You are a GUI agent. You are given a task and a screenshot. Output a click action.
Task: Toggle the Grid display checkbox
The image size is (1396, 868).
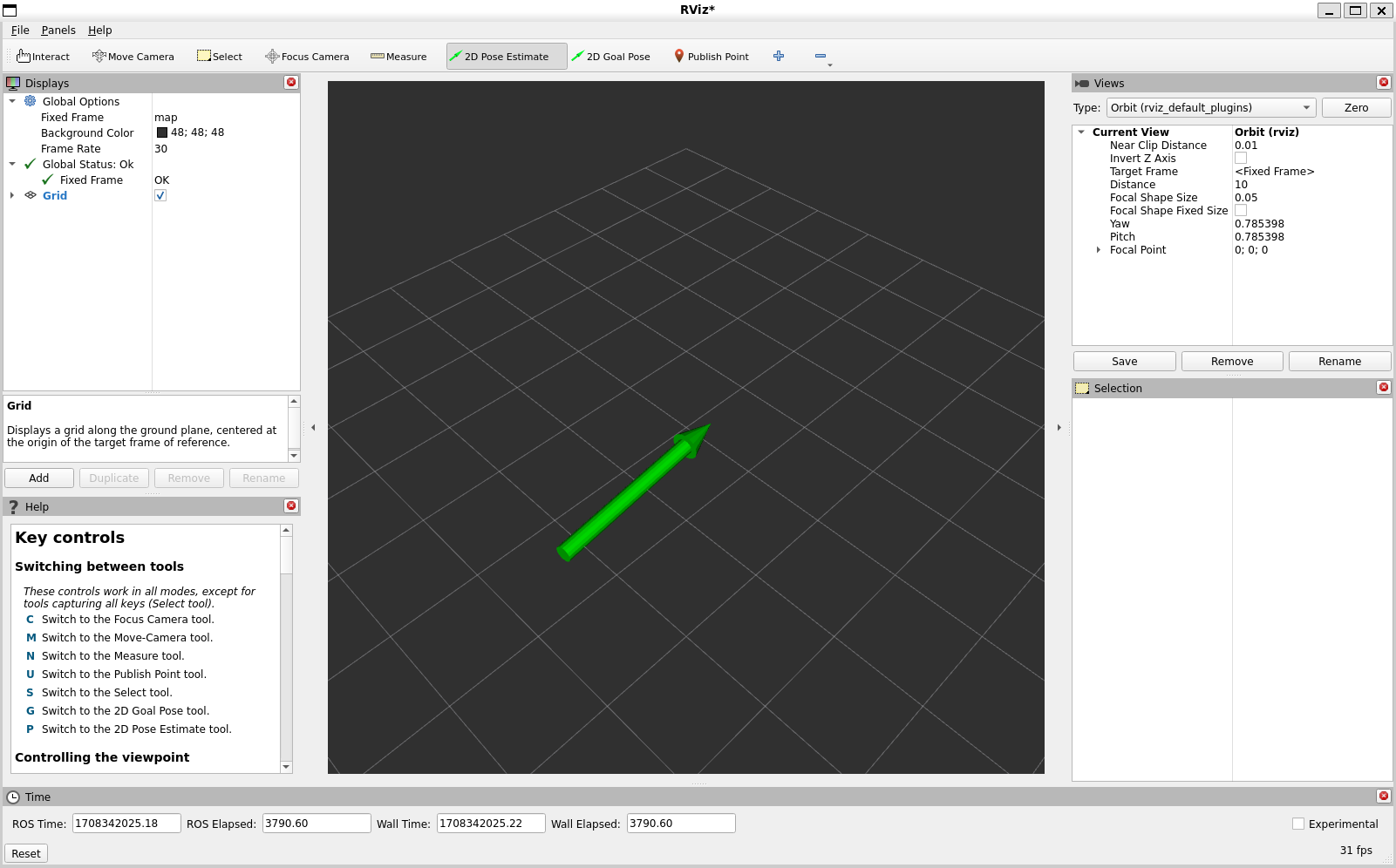tap(160, 196)
